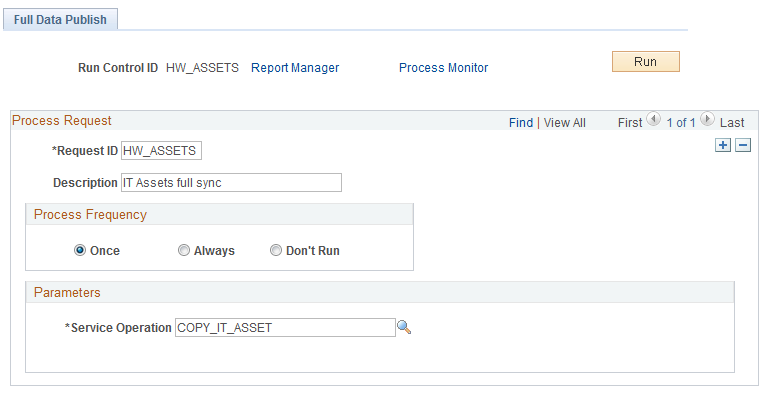This screenshot has height=393, width=773.
Task: Click the First navigation label
Action: 630,122
